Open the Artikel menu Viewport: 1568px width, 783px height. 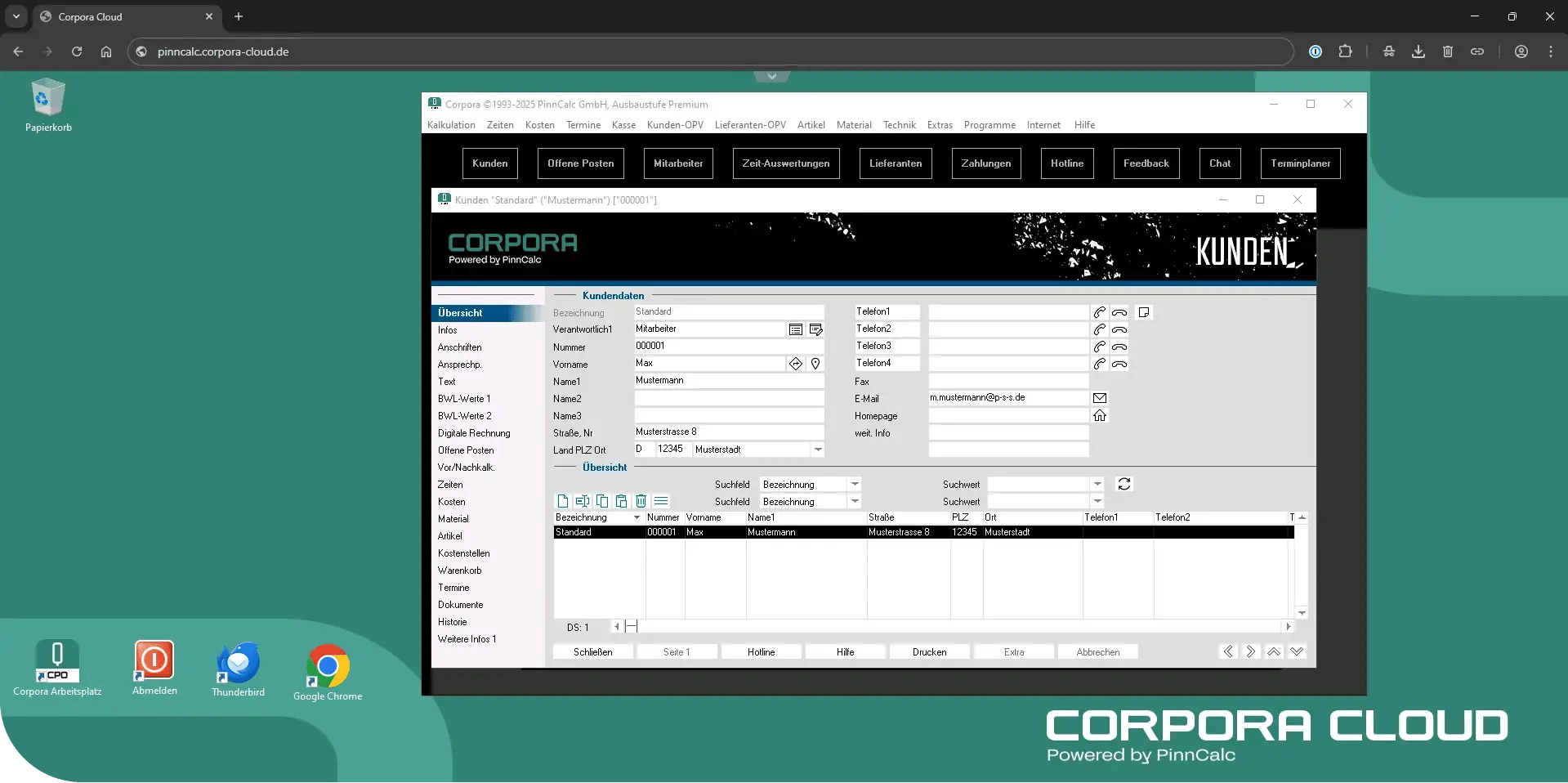(x=811, y=125)
